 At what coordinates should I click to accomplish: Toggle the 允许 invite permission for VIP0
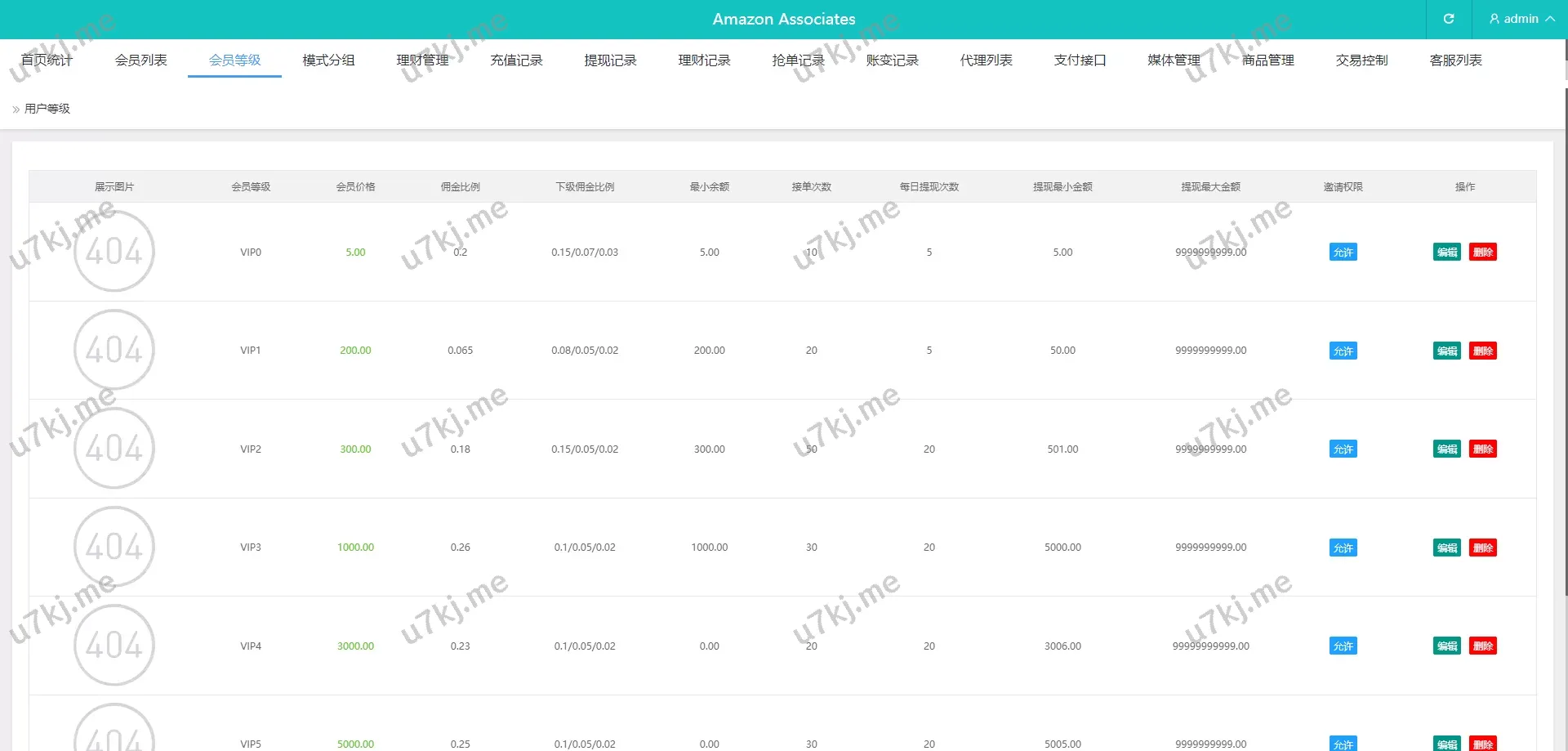(x=1343, y=253)
